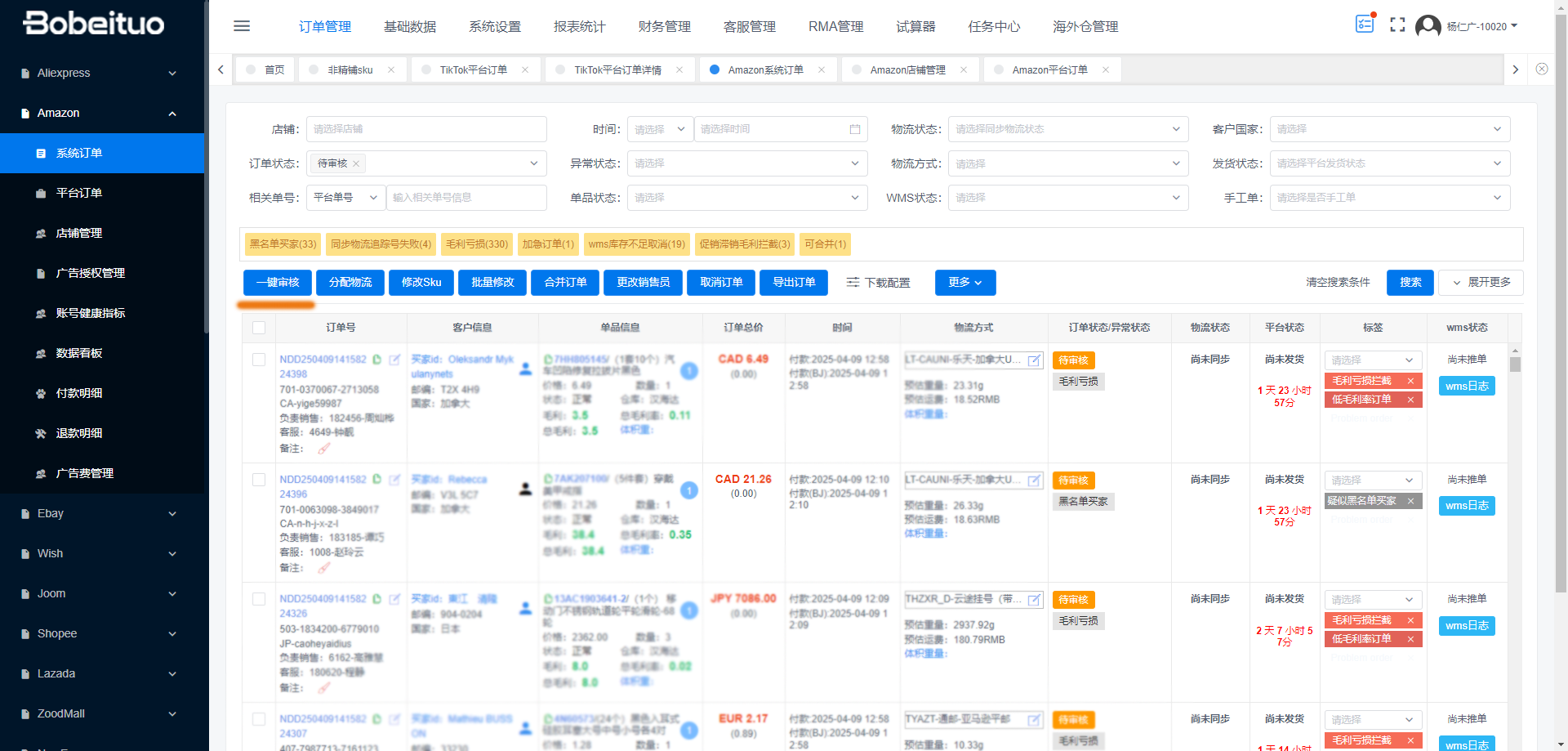Toggle fullscreen mode icon in header
Image resolution: width=1568 pixels, height=751 pixels.
coord(1397,25)
